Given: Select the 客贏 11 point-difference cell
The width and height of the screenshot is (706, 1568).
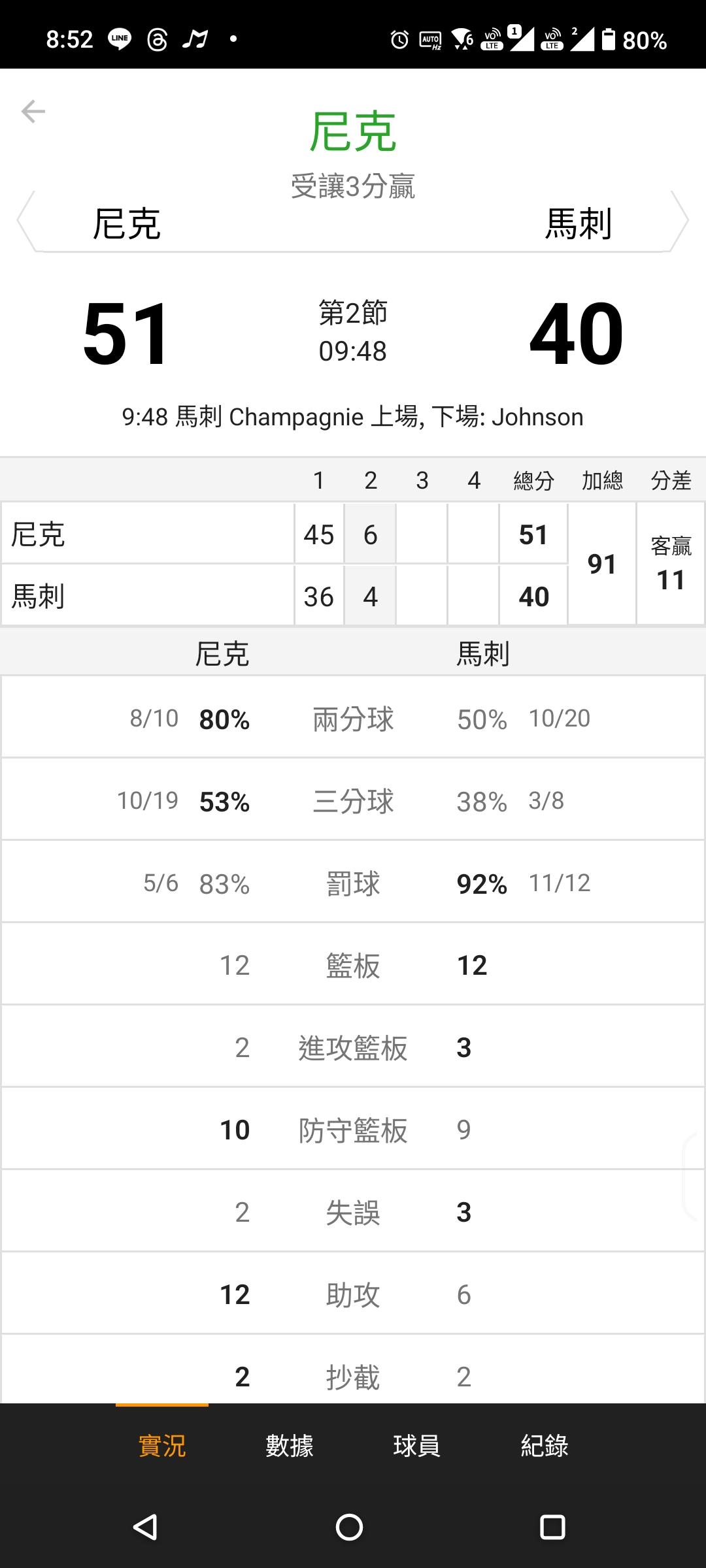Looking at the screenshot, I should tap(671, 564).
